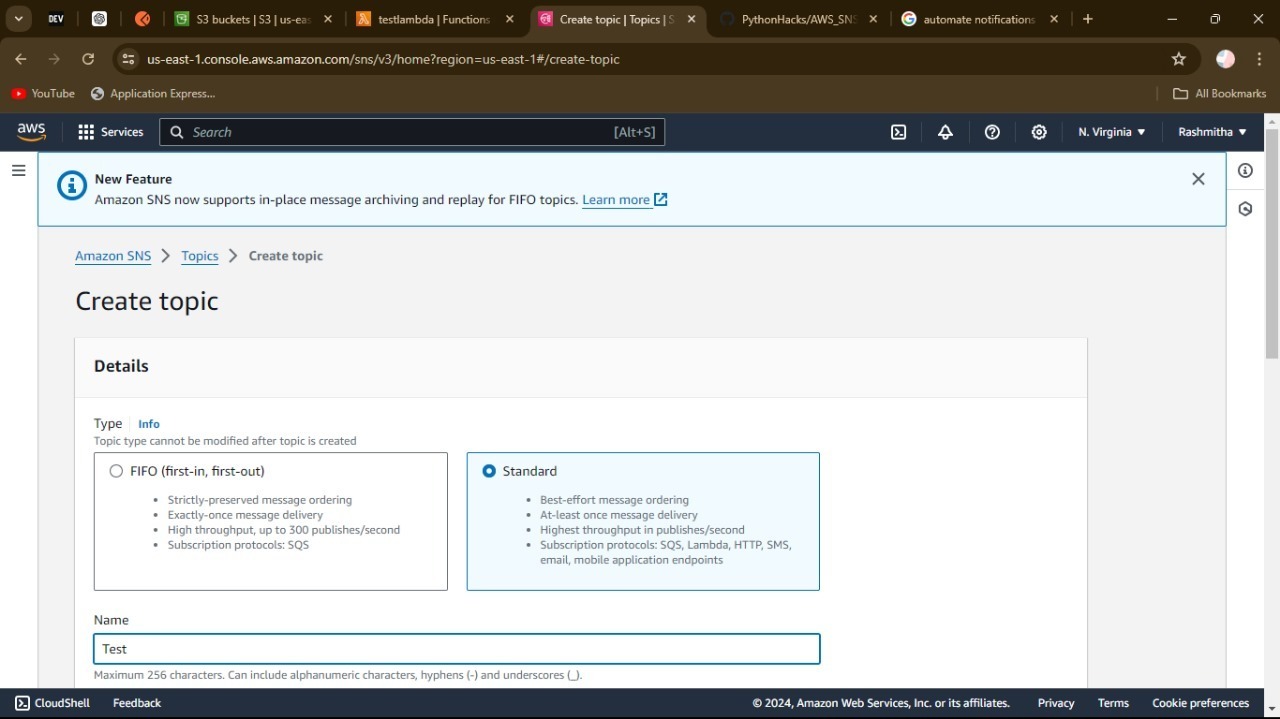The height and width of the screenshot is (719, 1280).
Task: Go to Topics breadcrumb link
Action: coord(200,256)
